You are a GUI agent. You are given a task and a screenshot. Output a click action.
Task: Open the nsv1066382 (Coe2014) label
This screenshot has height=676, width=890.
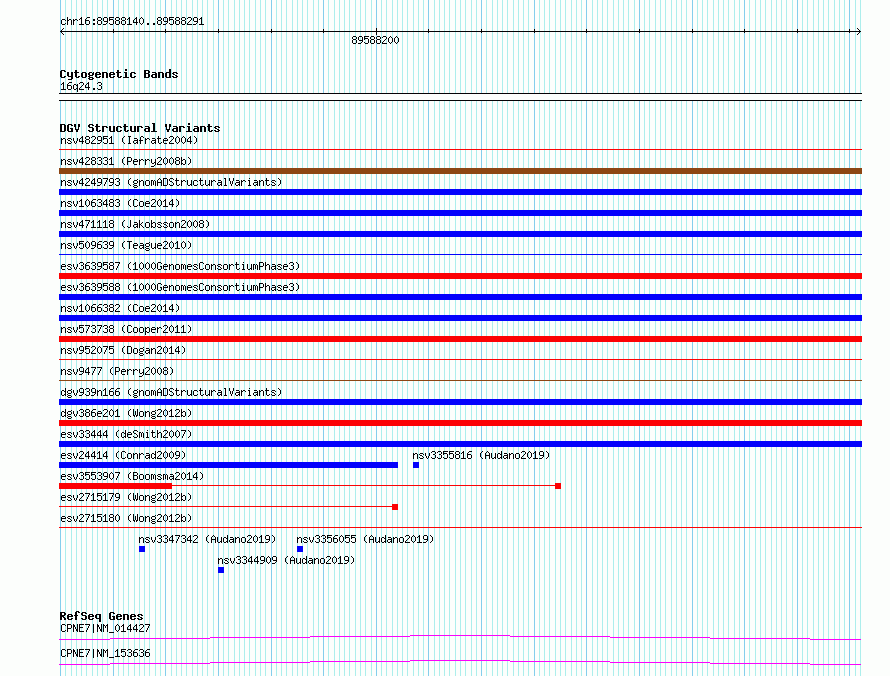(x=120, y=308)
